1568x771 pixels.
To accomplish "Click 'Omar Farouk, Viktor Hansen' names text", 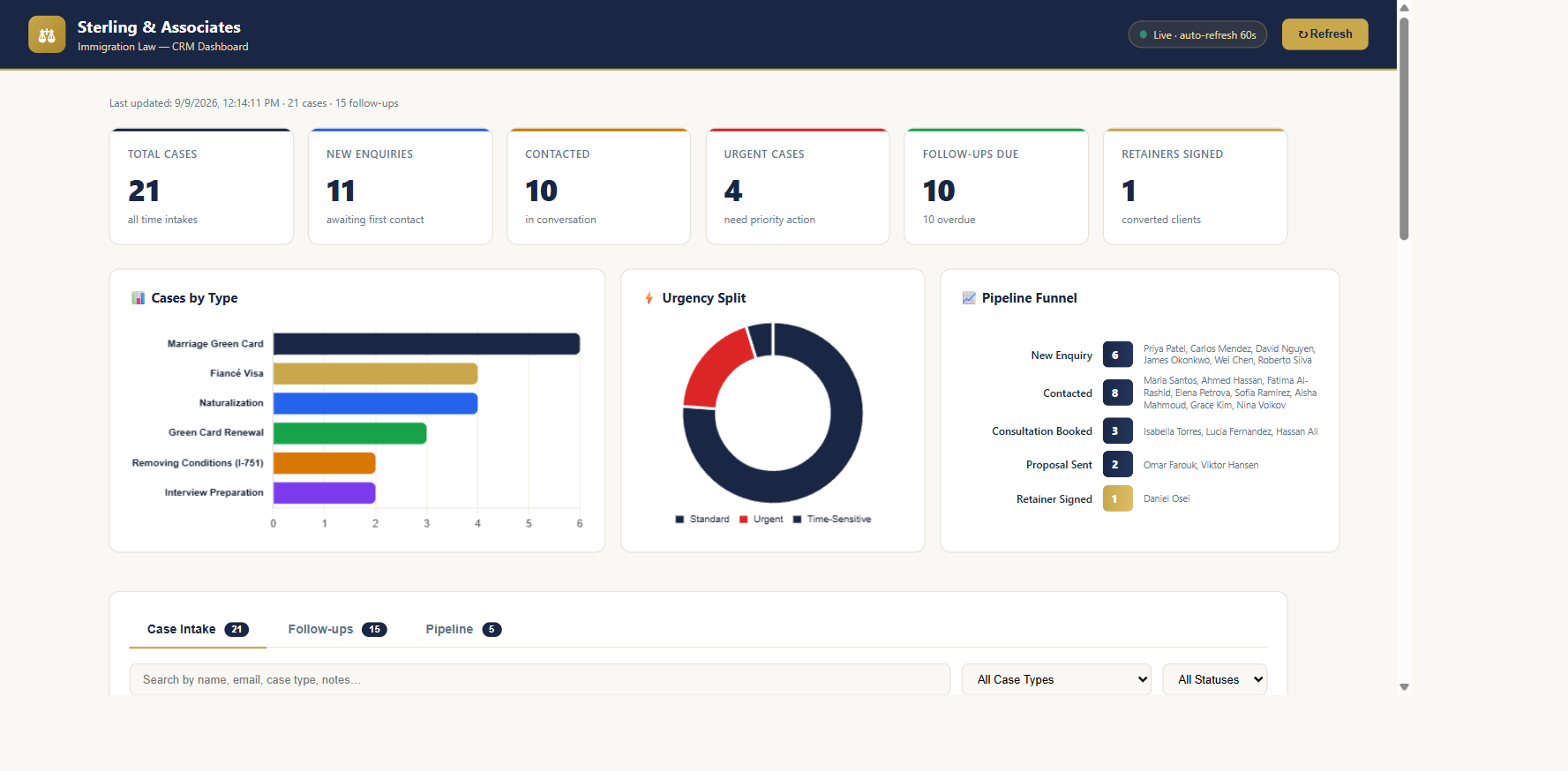I will (1201, 465).
